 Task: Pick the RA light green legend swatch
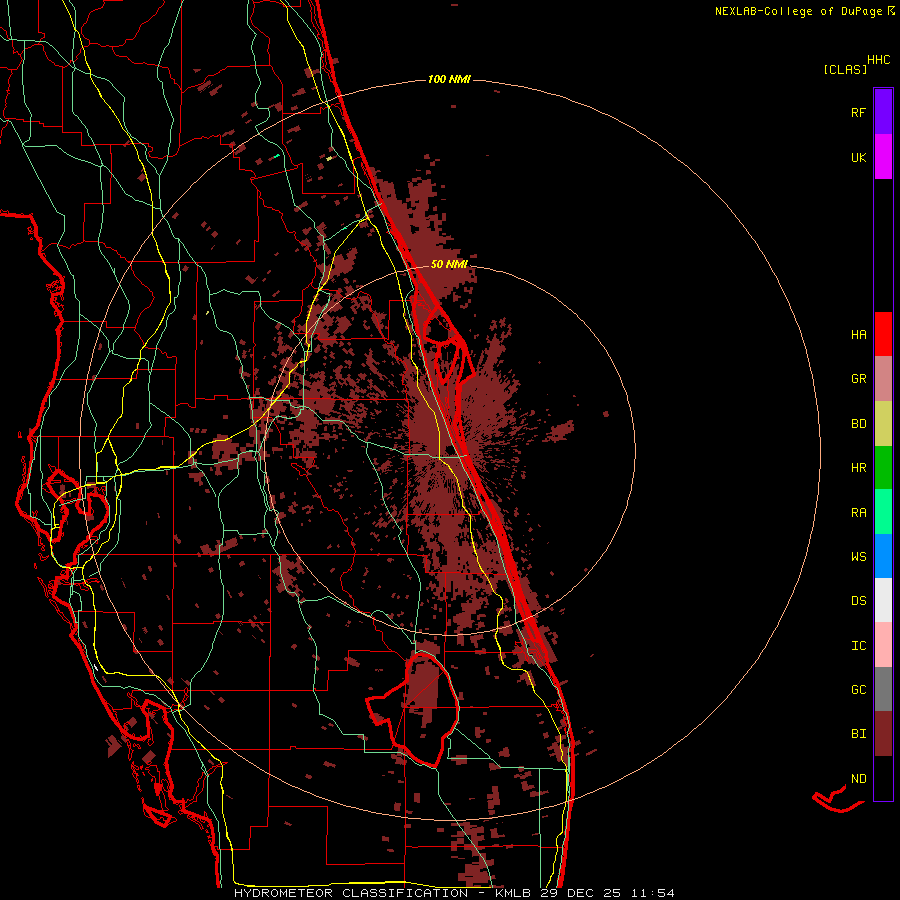(883, 512)
